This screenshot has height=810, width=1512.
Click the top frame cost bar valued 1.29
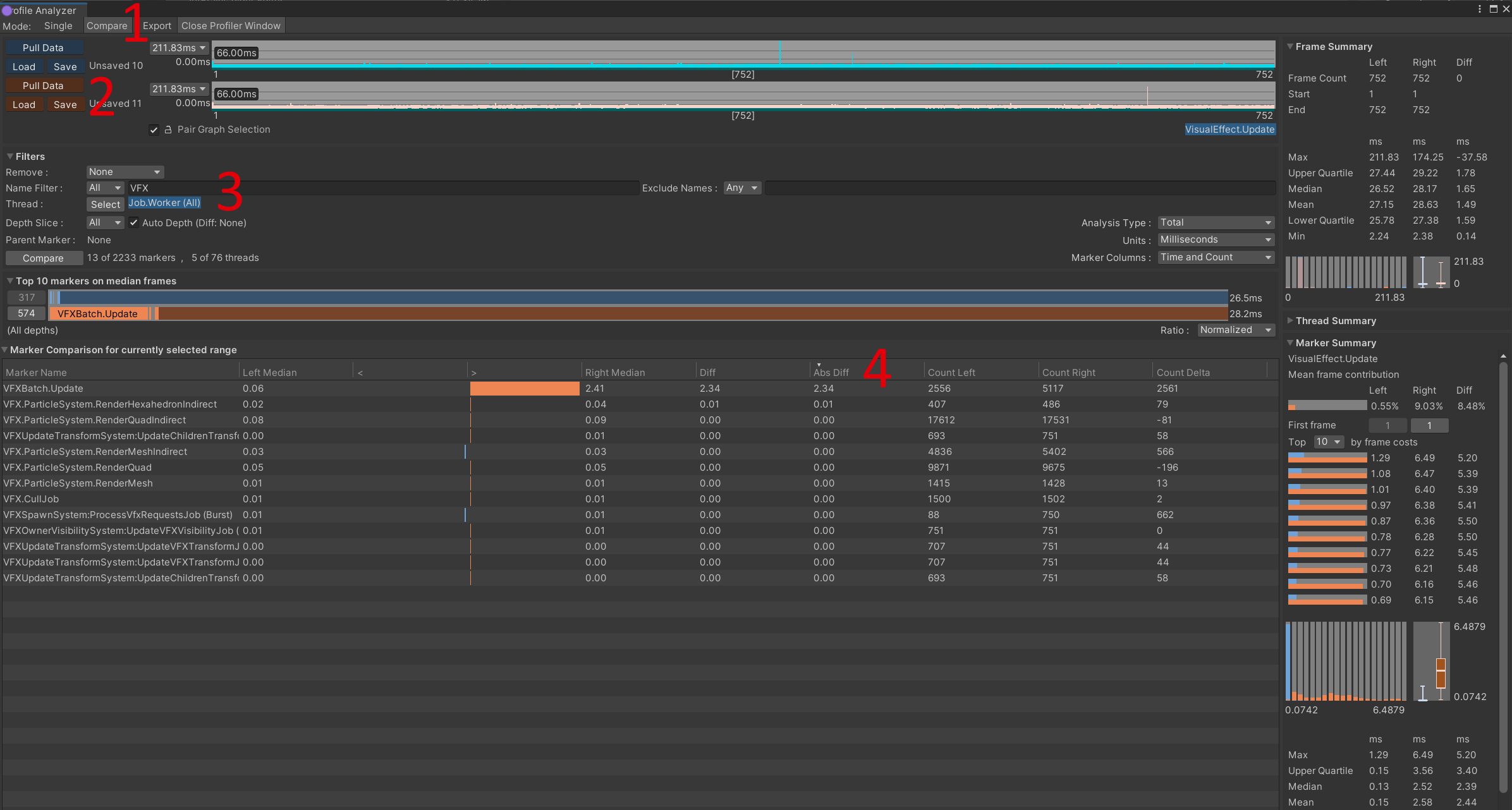pos(1327,457)
